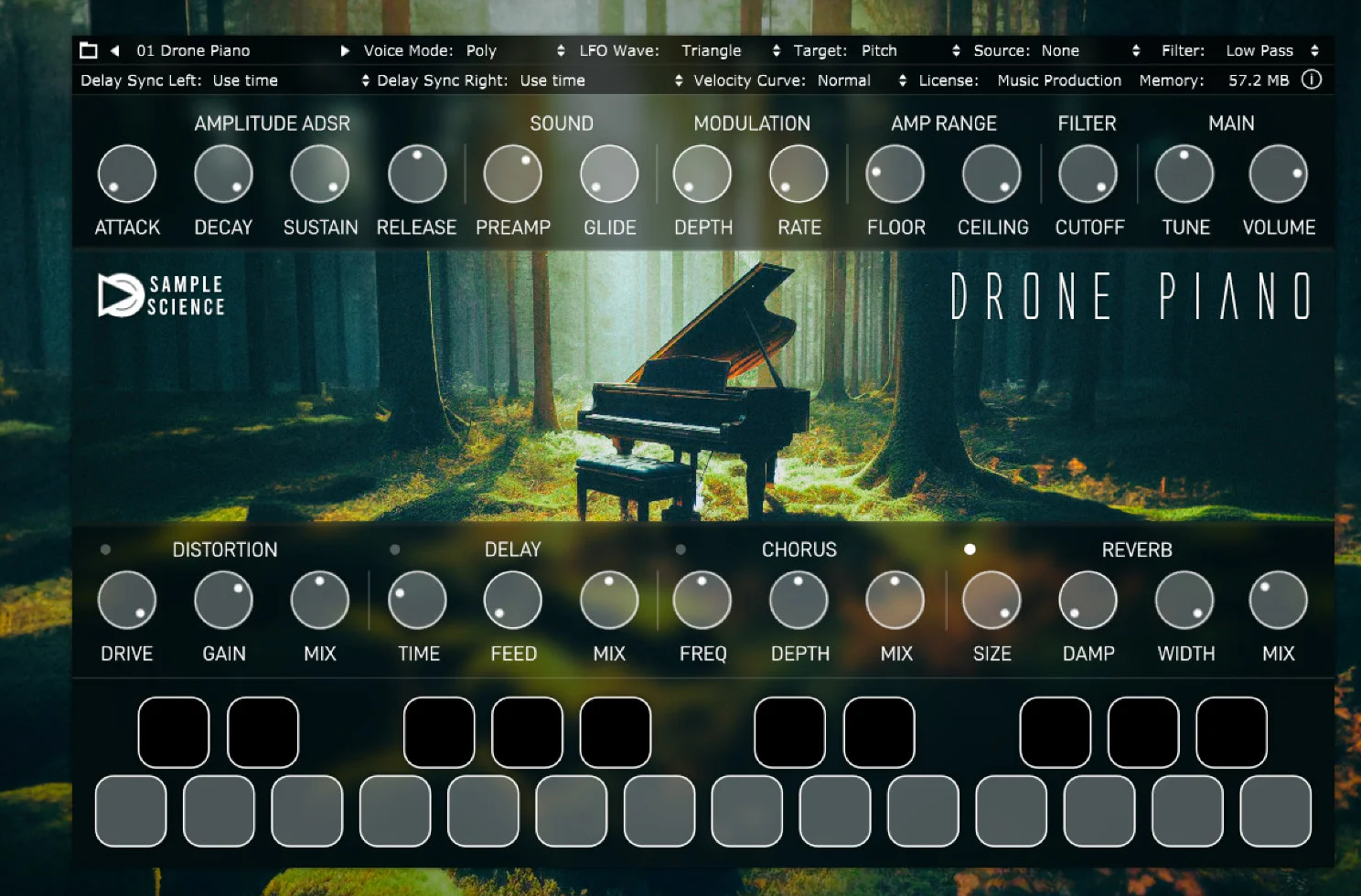Screen dimensions: 1361x896
Task: Click the Sustain knob
Action: 320,174
